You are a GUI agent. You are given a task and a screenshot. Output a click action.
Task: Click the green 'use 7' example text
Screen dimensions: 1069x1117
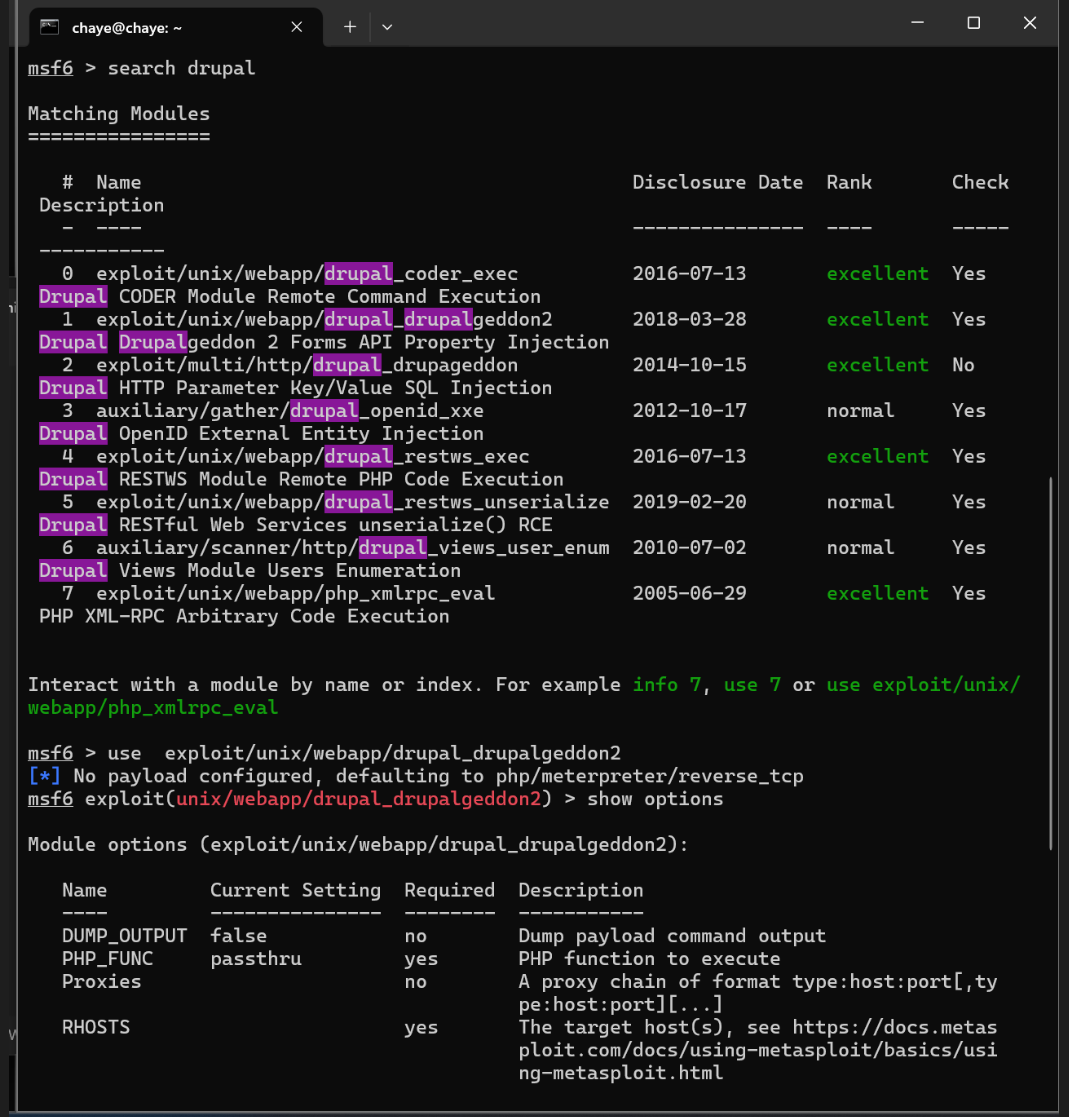[752, 685]
